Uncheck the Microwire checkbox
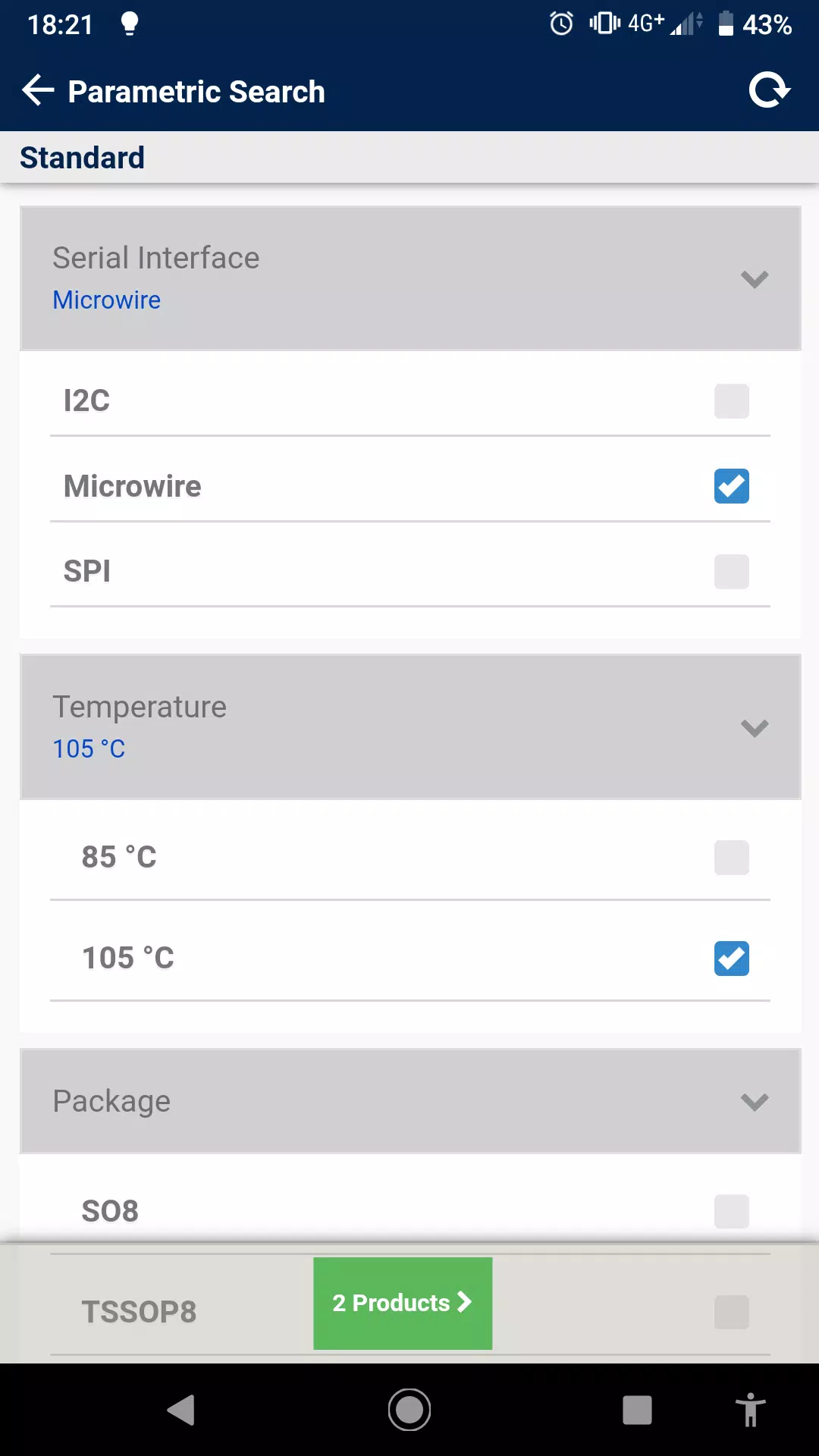 point(732,486)
